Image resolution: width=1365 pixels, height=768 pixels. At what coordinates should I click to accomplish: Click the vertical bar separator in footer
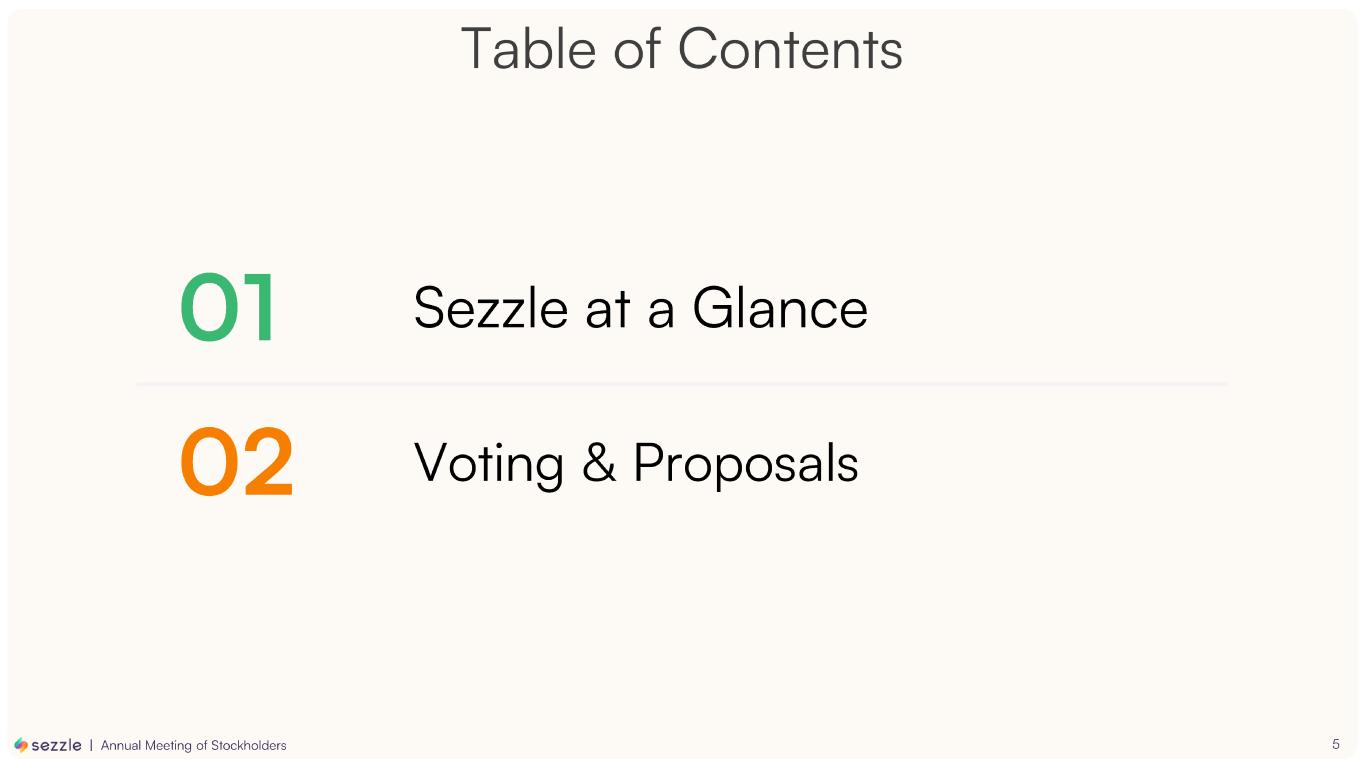[91, 745]
